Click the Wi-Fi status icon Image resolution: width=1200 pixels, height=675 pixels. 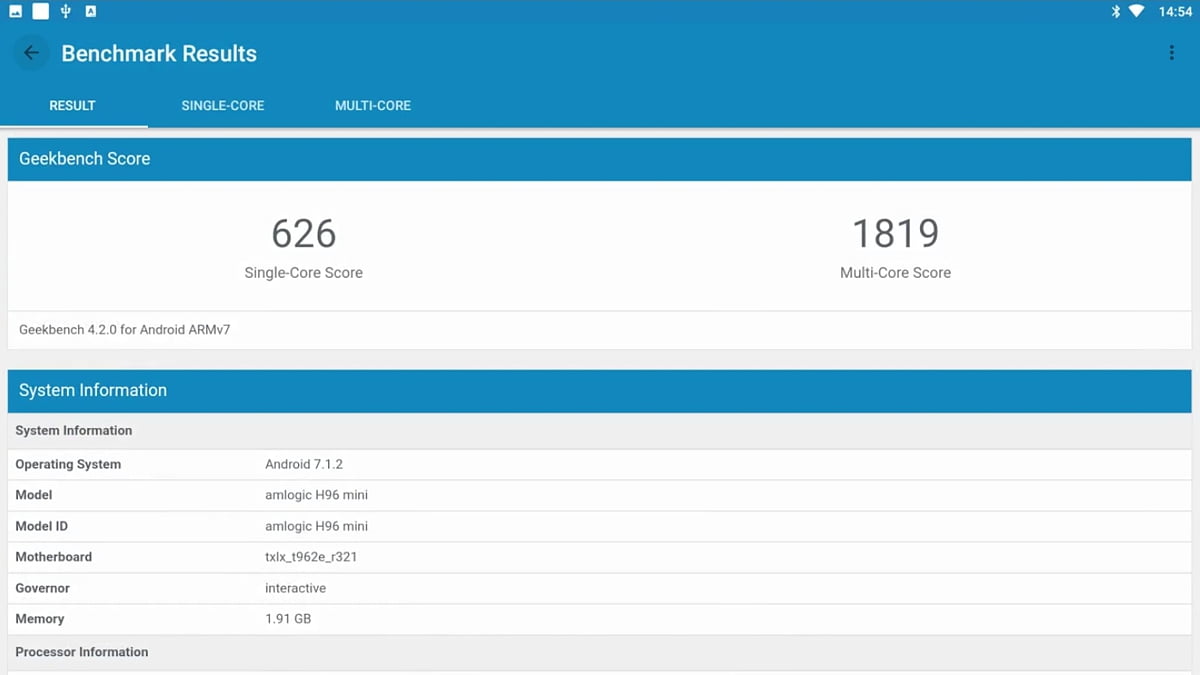1140,12
